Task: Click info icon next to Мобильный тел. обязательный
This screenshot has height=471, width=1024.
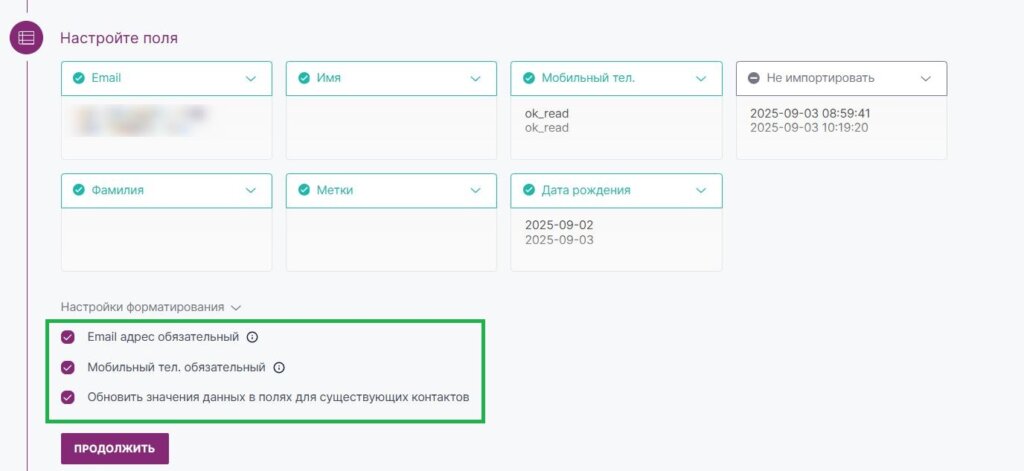Action: coord(279,367)
